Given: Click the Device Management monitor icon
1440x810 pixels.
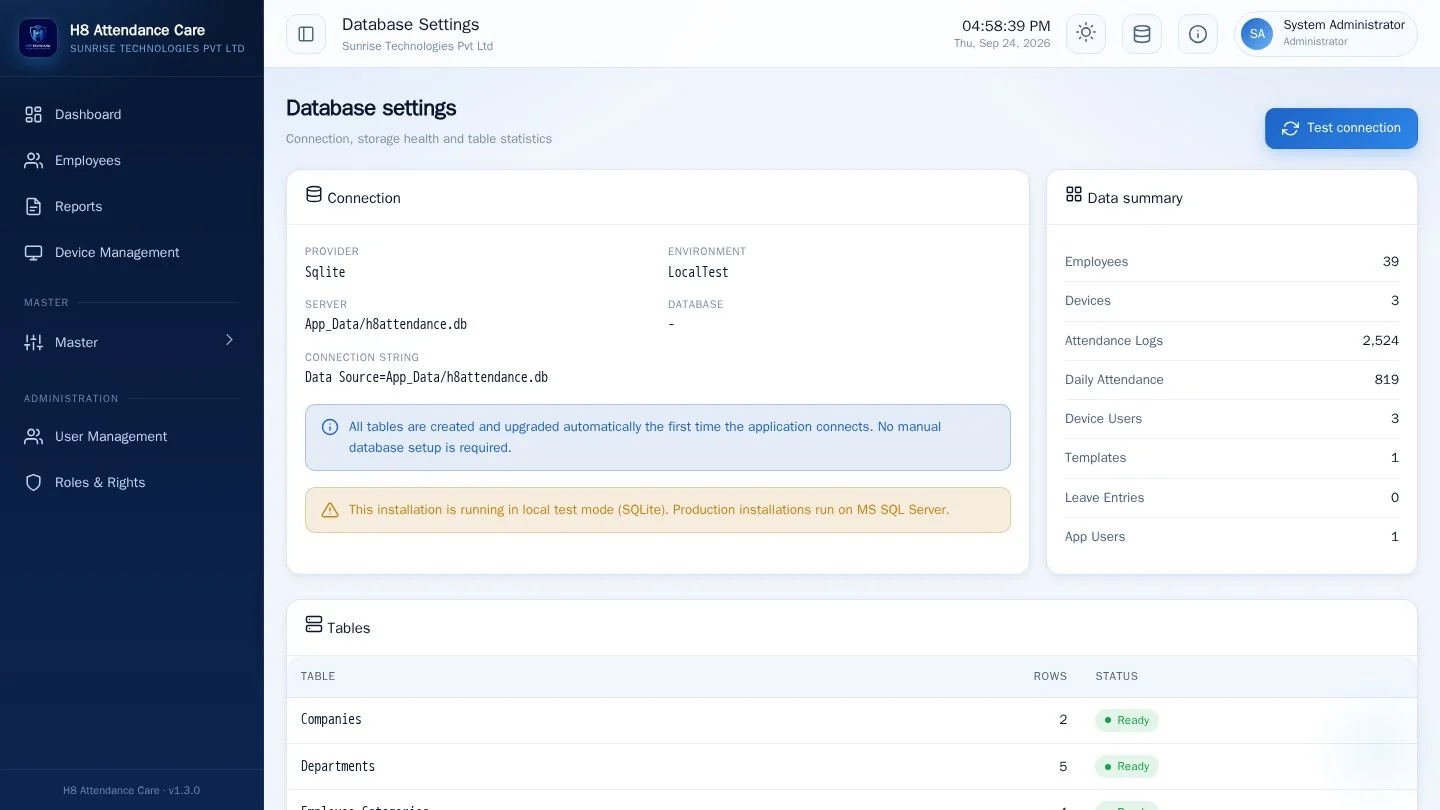Looking at the screenshot, I should tap(34, 252).
